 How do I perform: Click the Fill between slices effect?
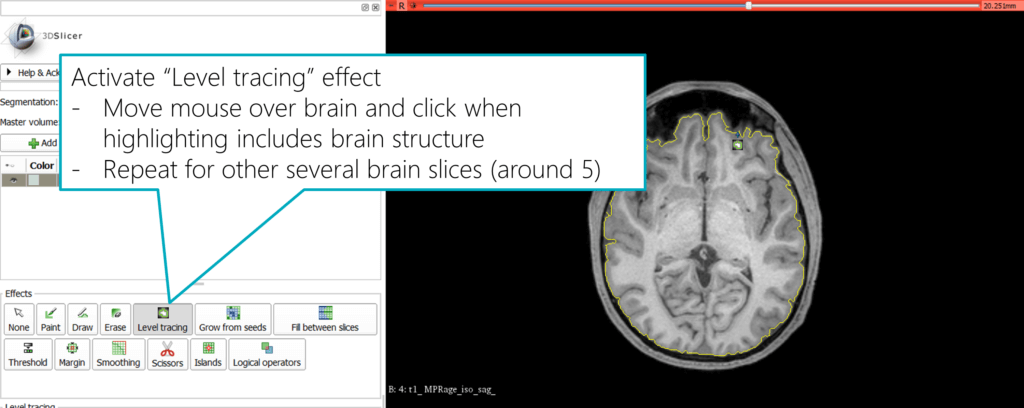324,319
